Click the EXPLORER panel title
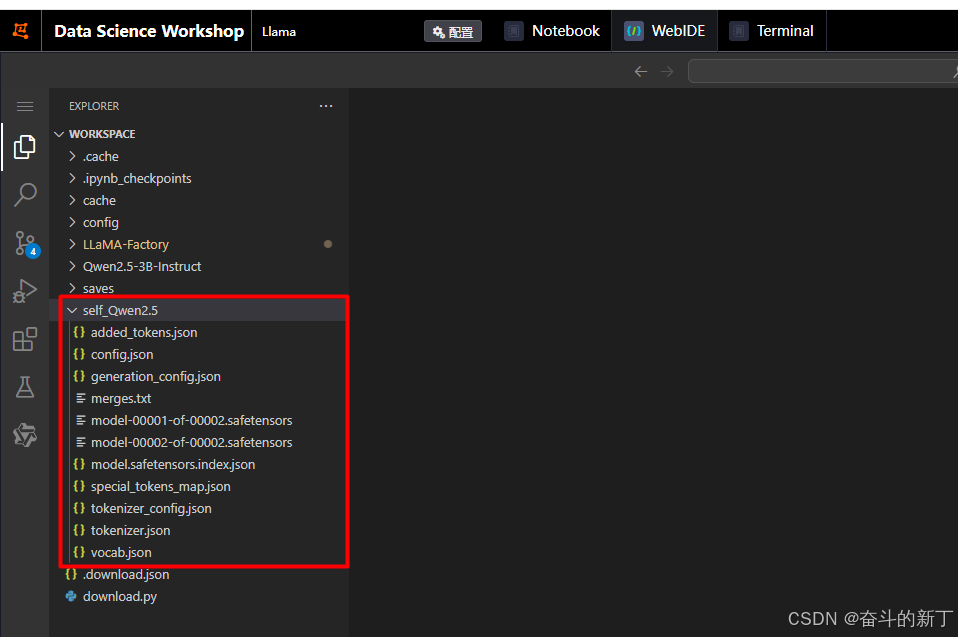The width and height of the screenshot is (958, 637). pos(93,106)
